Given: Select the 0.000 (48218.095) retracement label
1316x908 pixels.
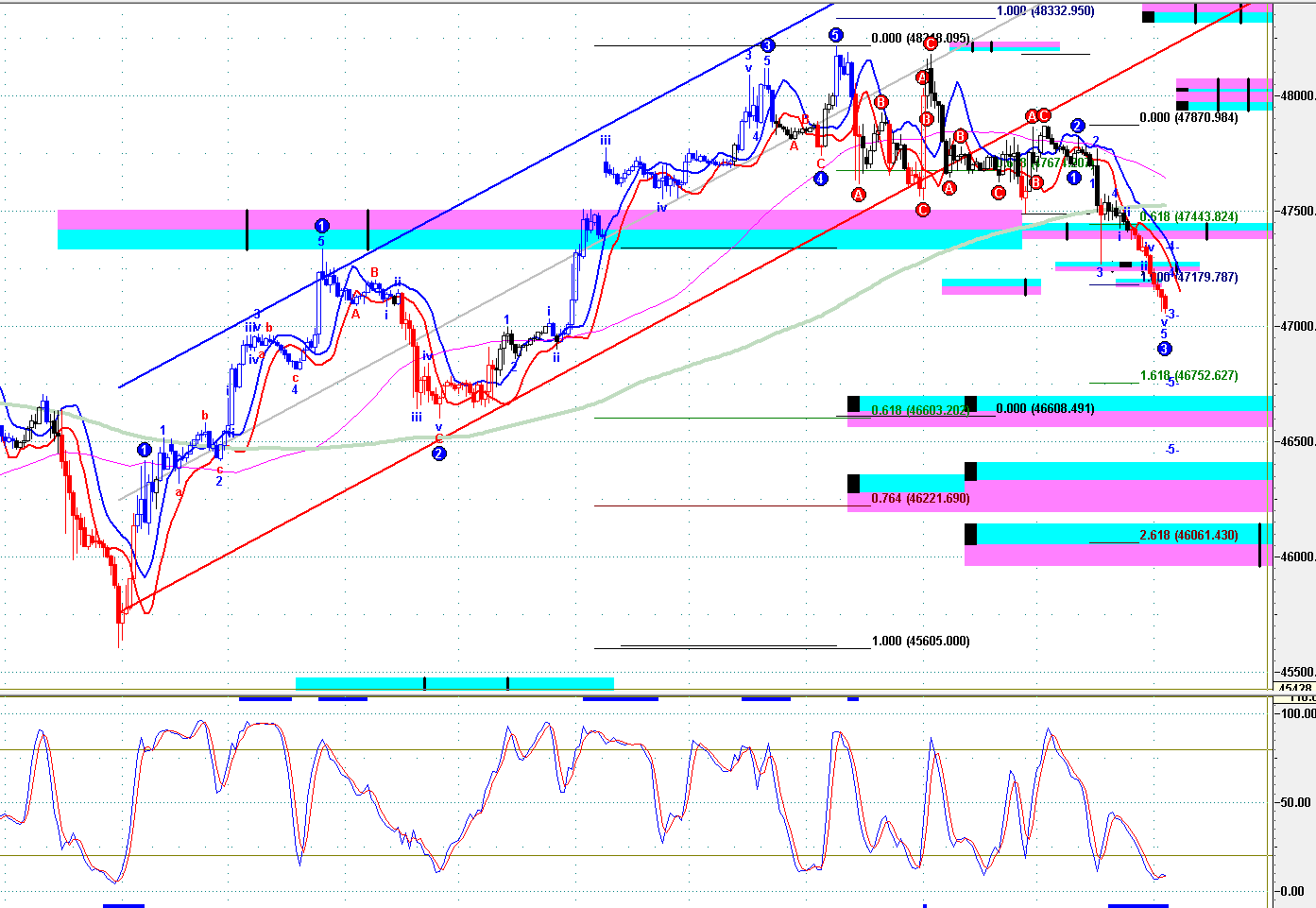Looking at the screenshot, I should coord(920,39).
